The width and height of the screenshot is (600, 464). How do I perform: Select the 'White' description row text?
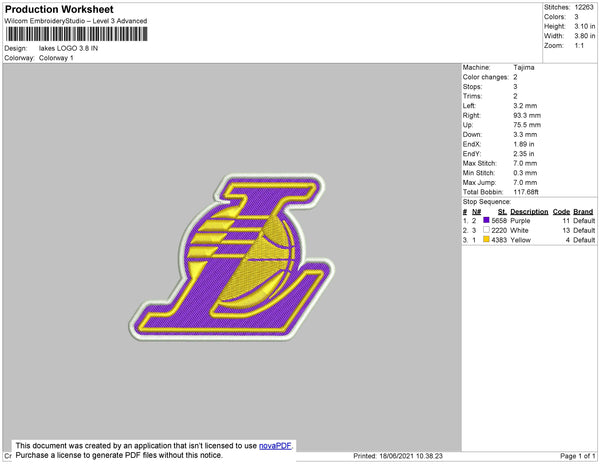click(x=519, y=230)
